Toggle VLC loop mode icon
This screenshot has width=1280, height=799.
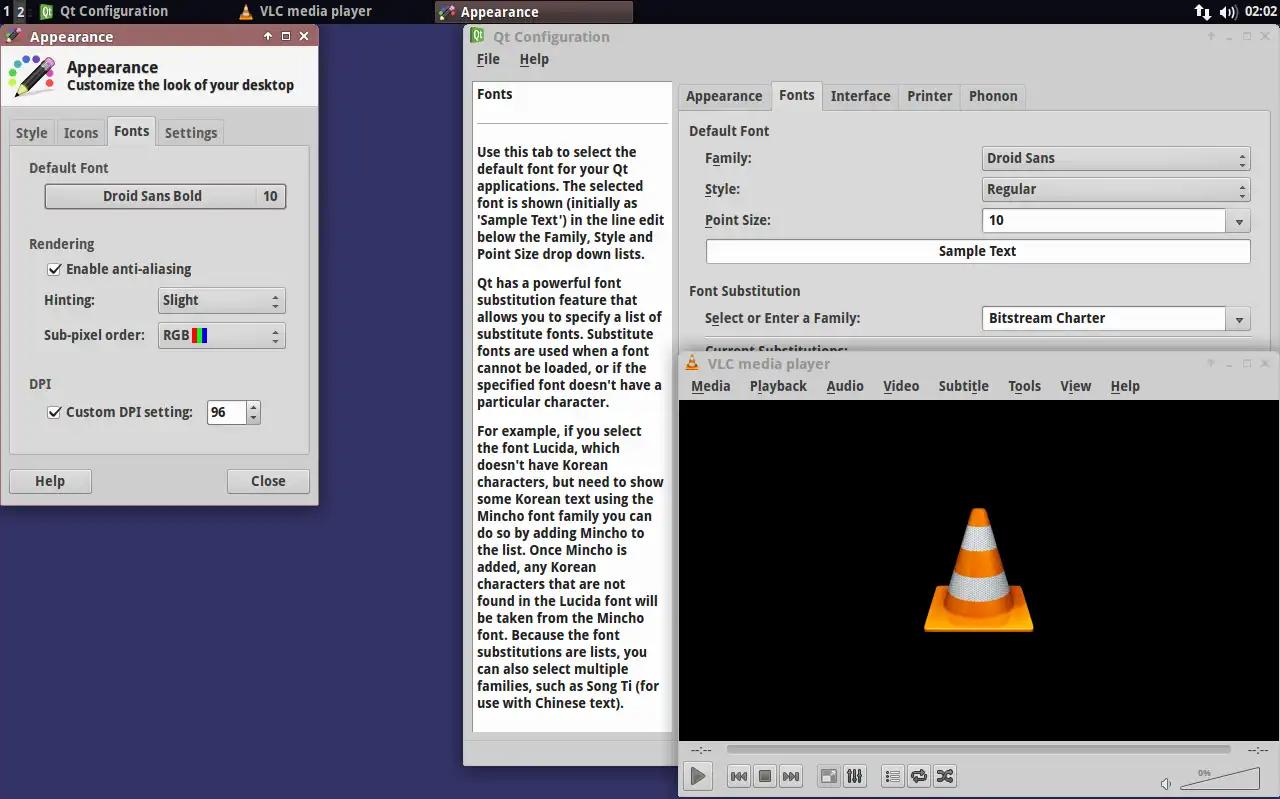(919, 776)
